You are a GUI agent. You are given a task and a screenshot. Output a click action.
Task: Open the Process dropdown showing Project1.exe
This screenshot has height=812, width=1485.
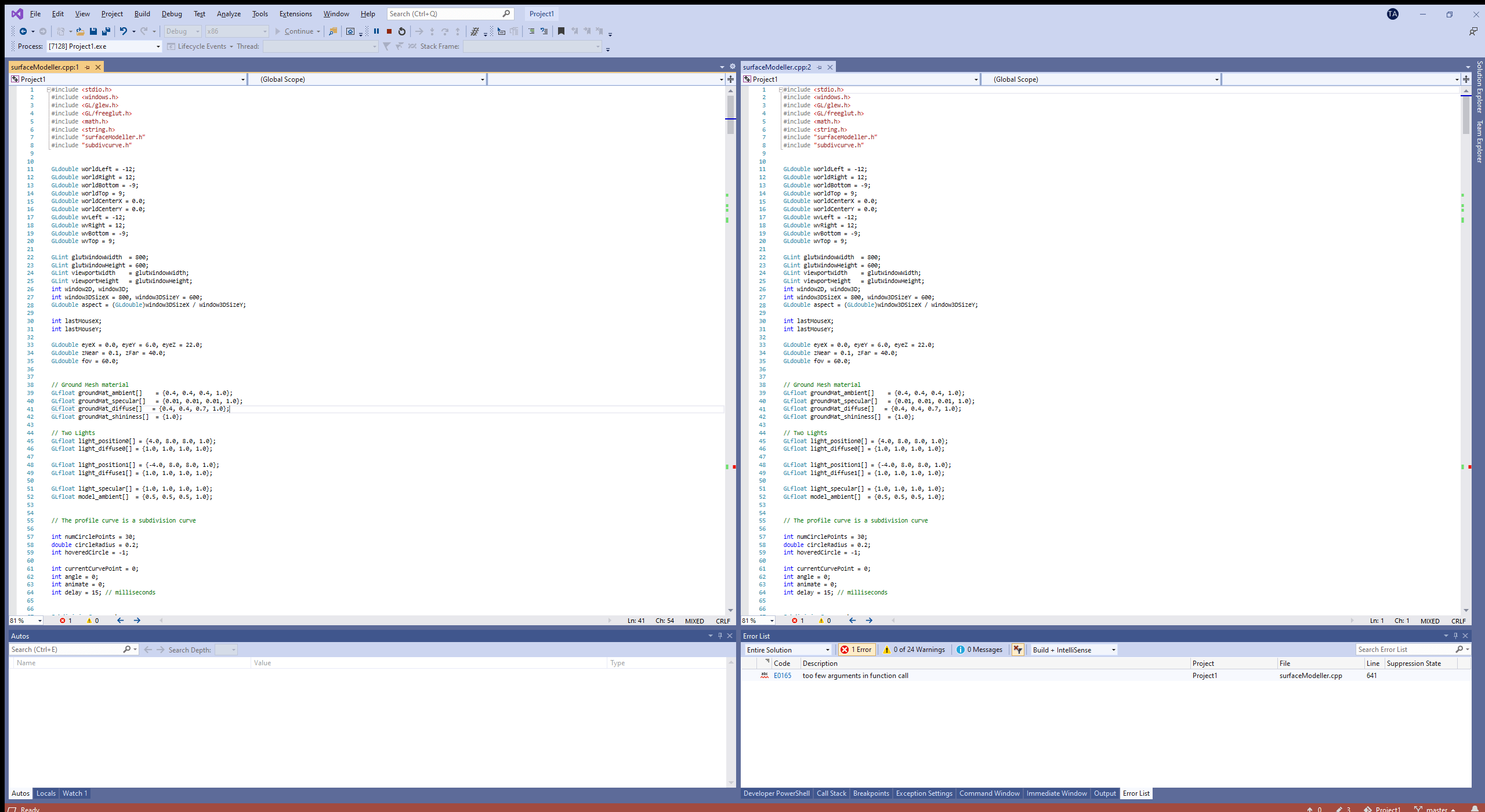[104, 46]
